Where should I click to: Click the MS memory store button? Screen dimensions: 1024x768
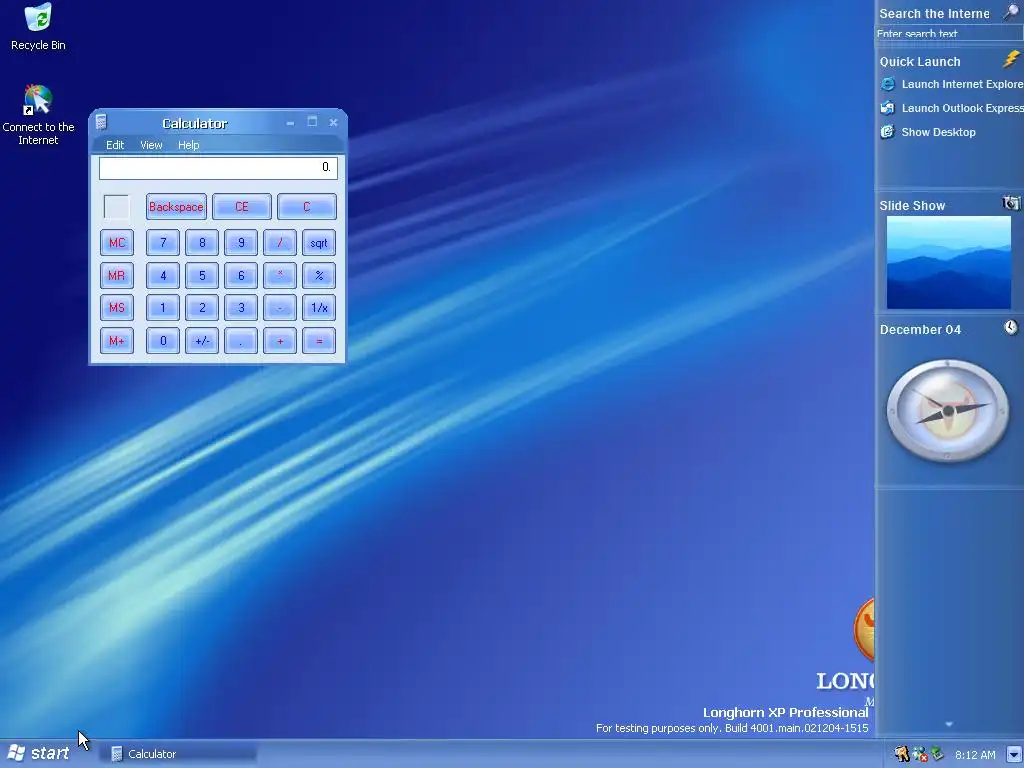coord(117,308)
